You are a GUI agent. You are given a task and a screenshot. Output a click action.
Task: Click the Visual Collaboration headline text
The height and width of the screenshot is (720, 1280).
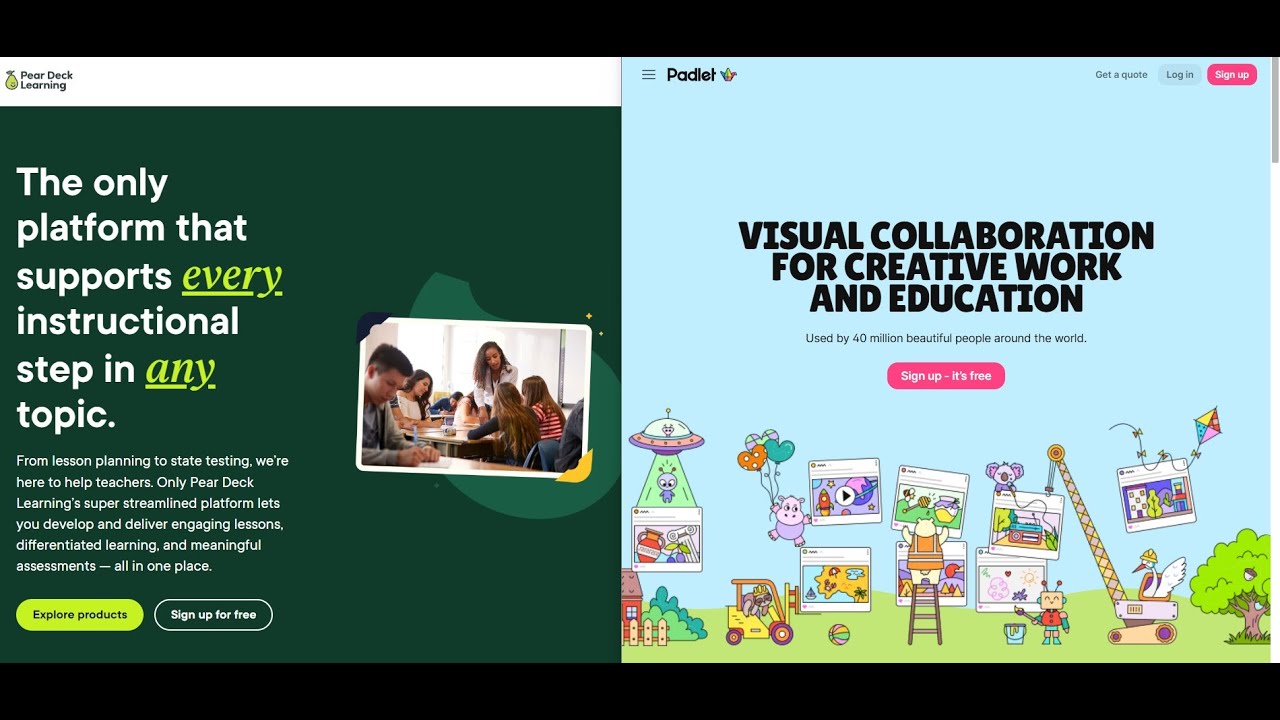[x=946, y=266]
